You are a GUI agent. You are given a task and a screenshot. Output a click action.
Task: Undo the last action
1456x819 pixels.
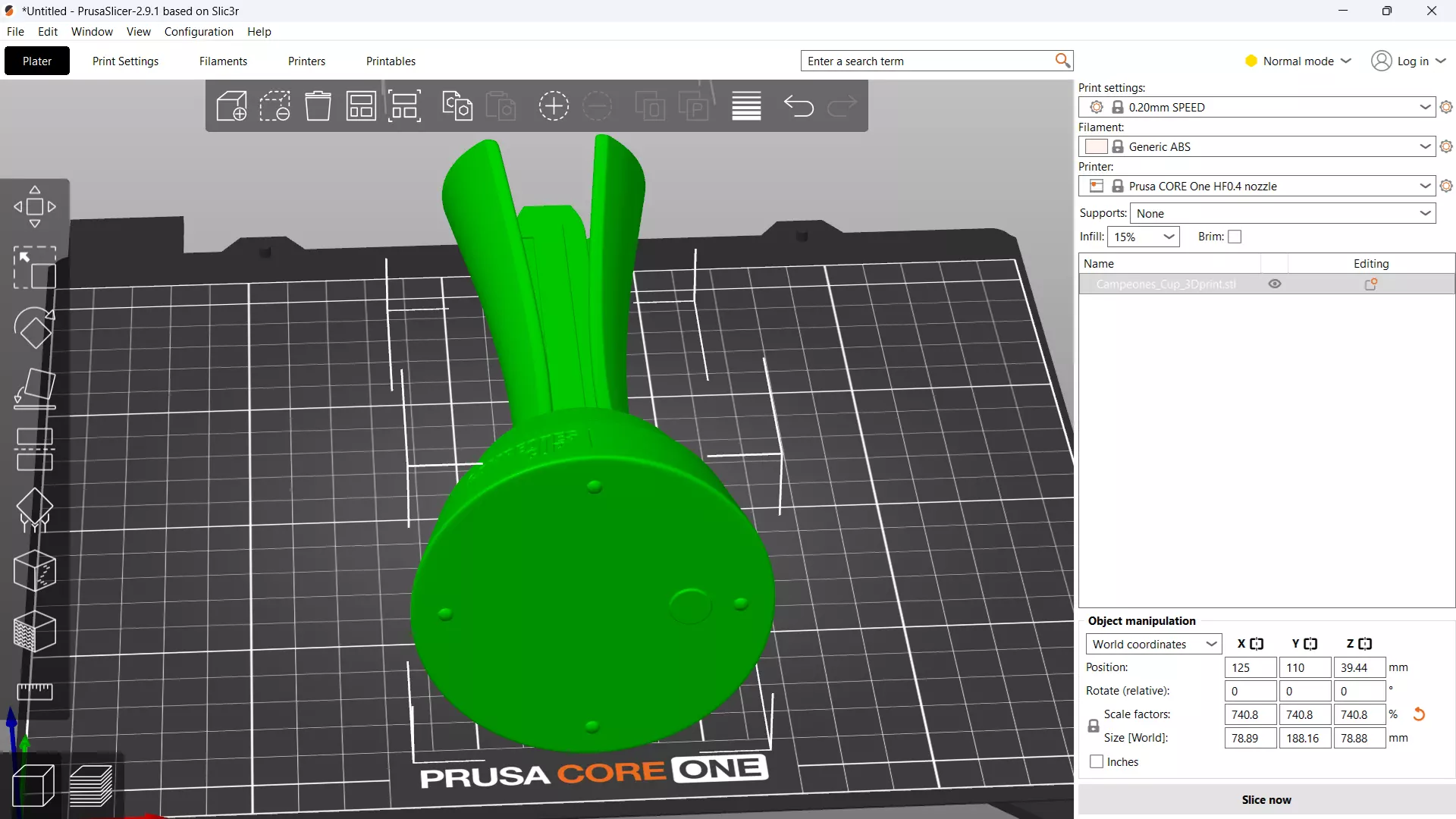coord(799,105)
